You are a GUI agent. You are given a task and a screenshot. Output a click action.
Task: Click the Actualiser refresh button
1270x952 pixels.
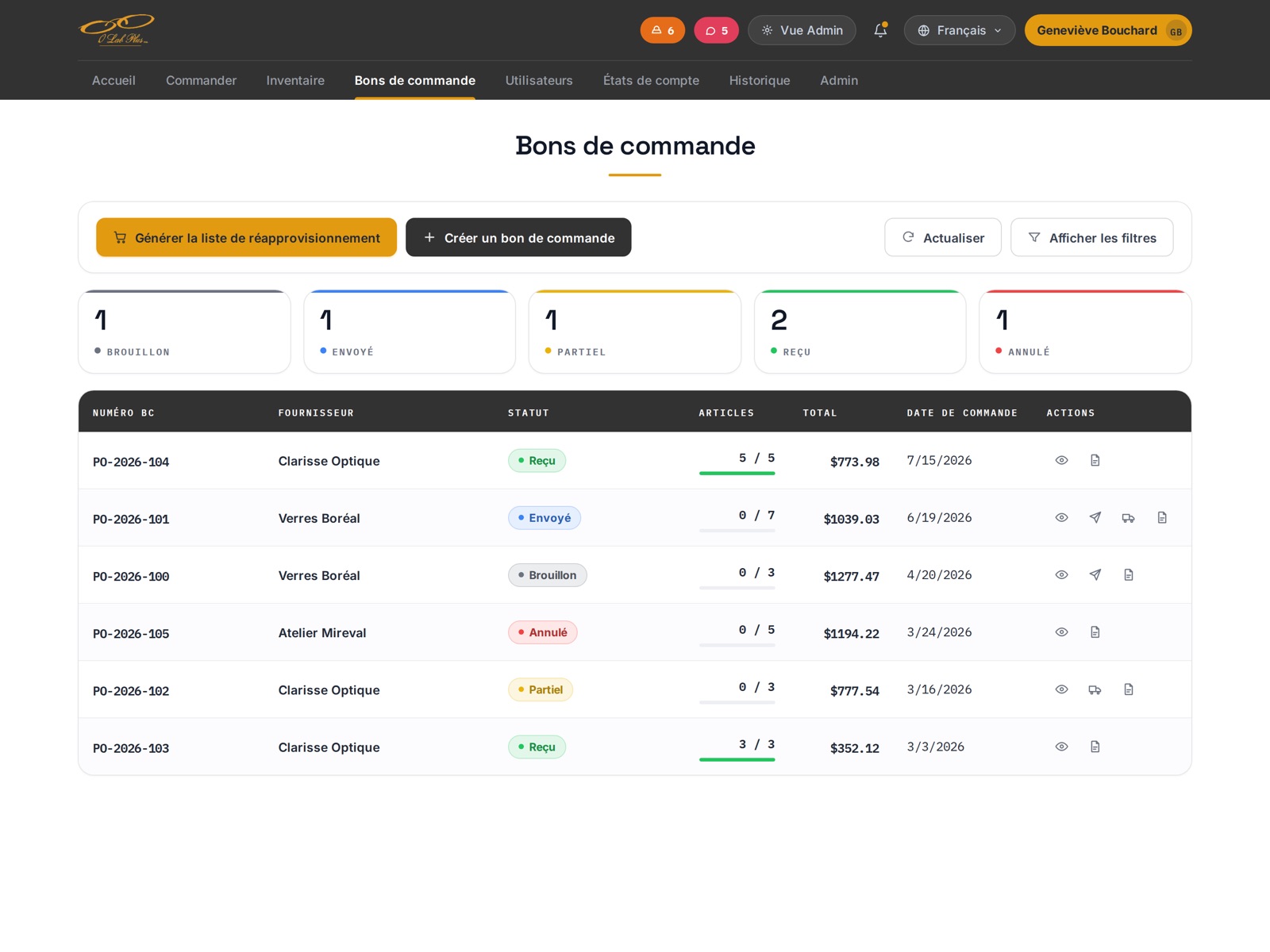point(943,237)
